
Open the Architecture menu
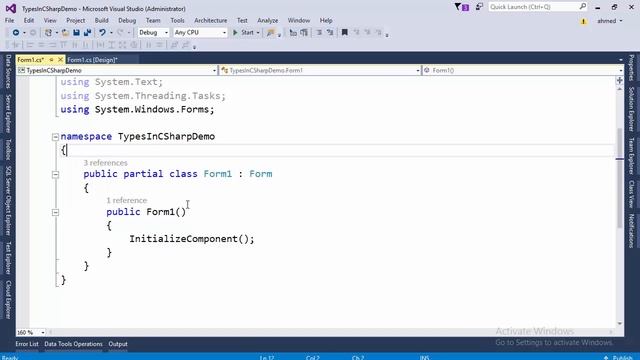211,20
